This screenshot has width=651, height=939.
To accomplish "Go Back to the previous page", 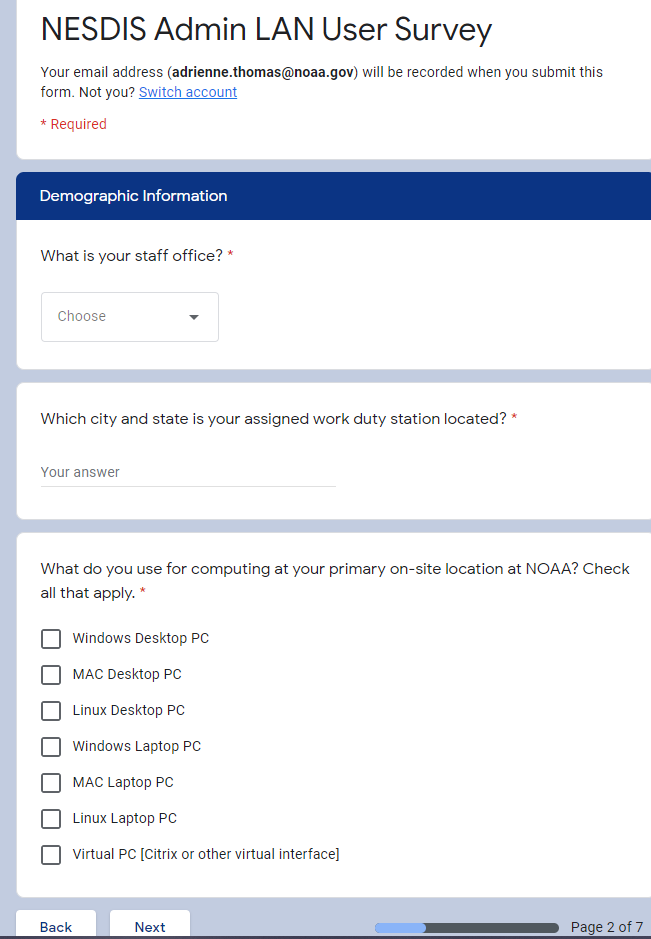I will [x=56, y=927].
